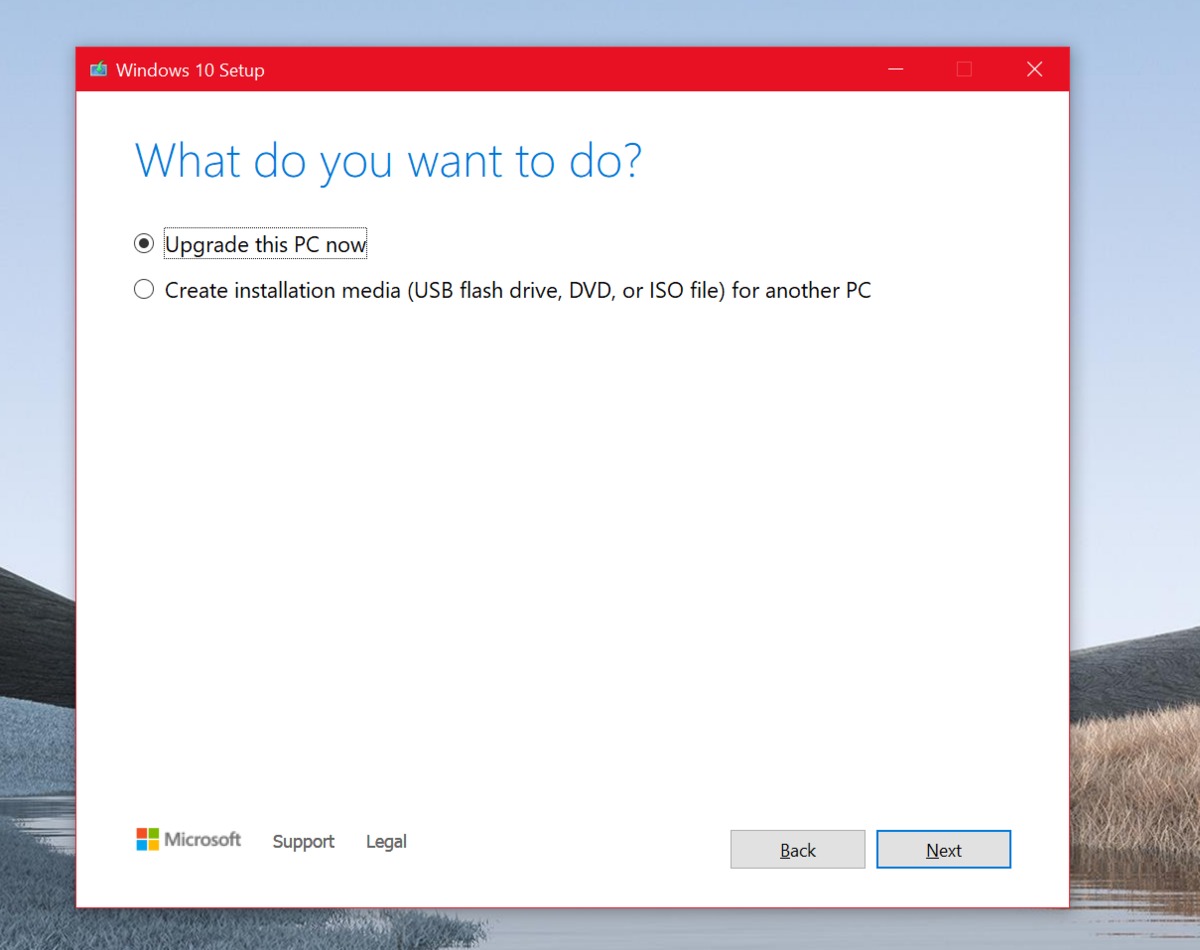Minimize the Windows 10 Setup window
Screen dimensions: 1200x950
coord(895,69)
